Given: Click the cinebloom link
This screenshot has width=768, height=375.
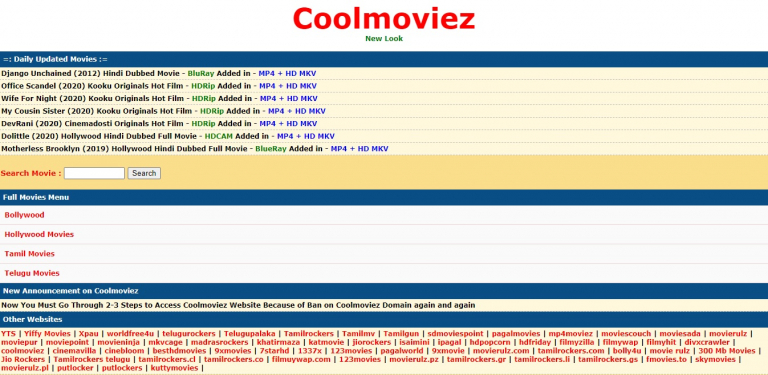Looking at the screenshot, I should (x=124, y=351).
